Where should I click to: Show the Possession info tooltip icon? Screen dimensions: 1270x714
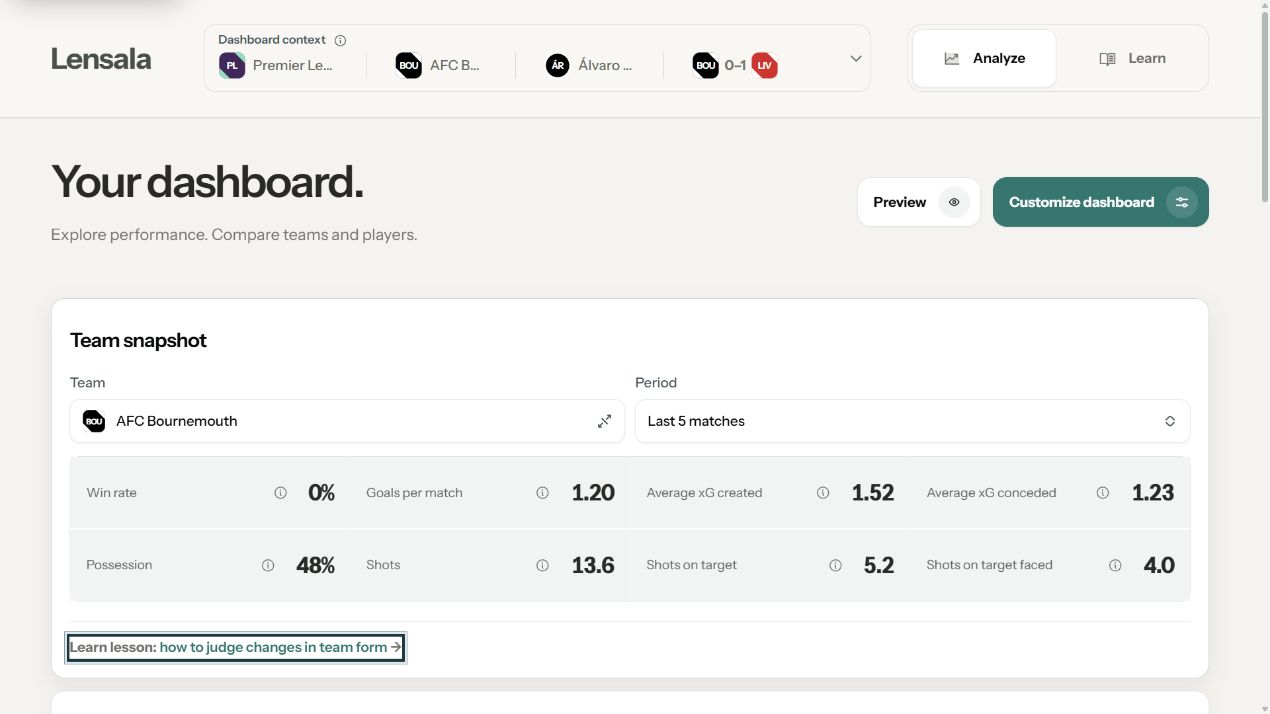268,565
